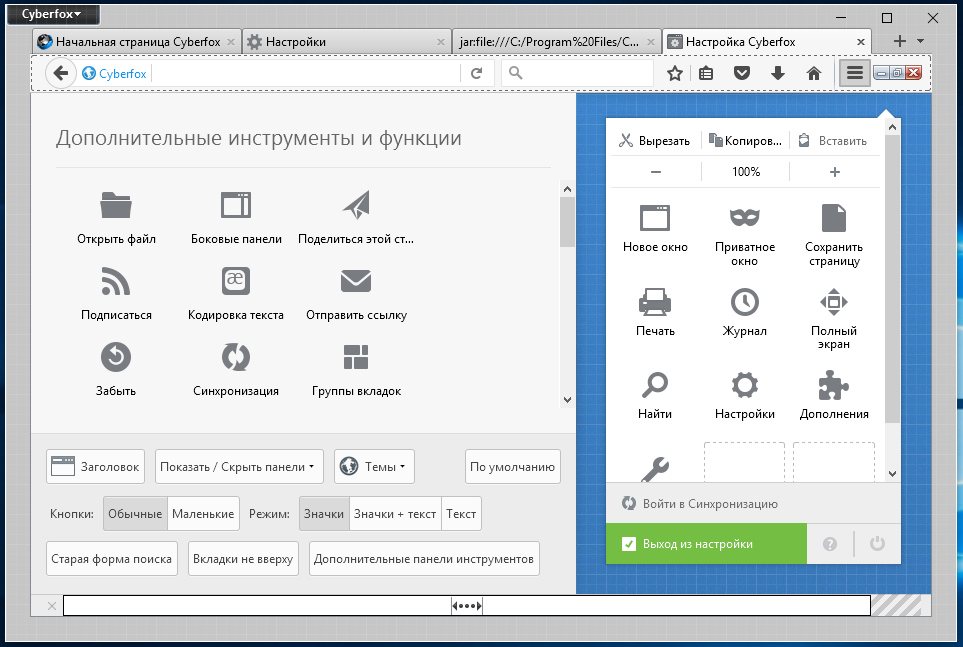Switch to 'Начальная страница Cyberfox' tab
Image resolution: width=963 pixels, height=647 pixels.
136,42
